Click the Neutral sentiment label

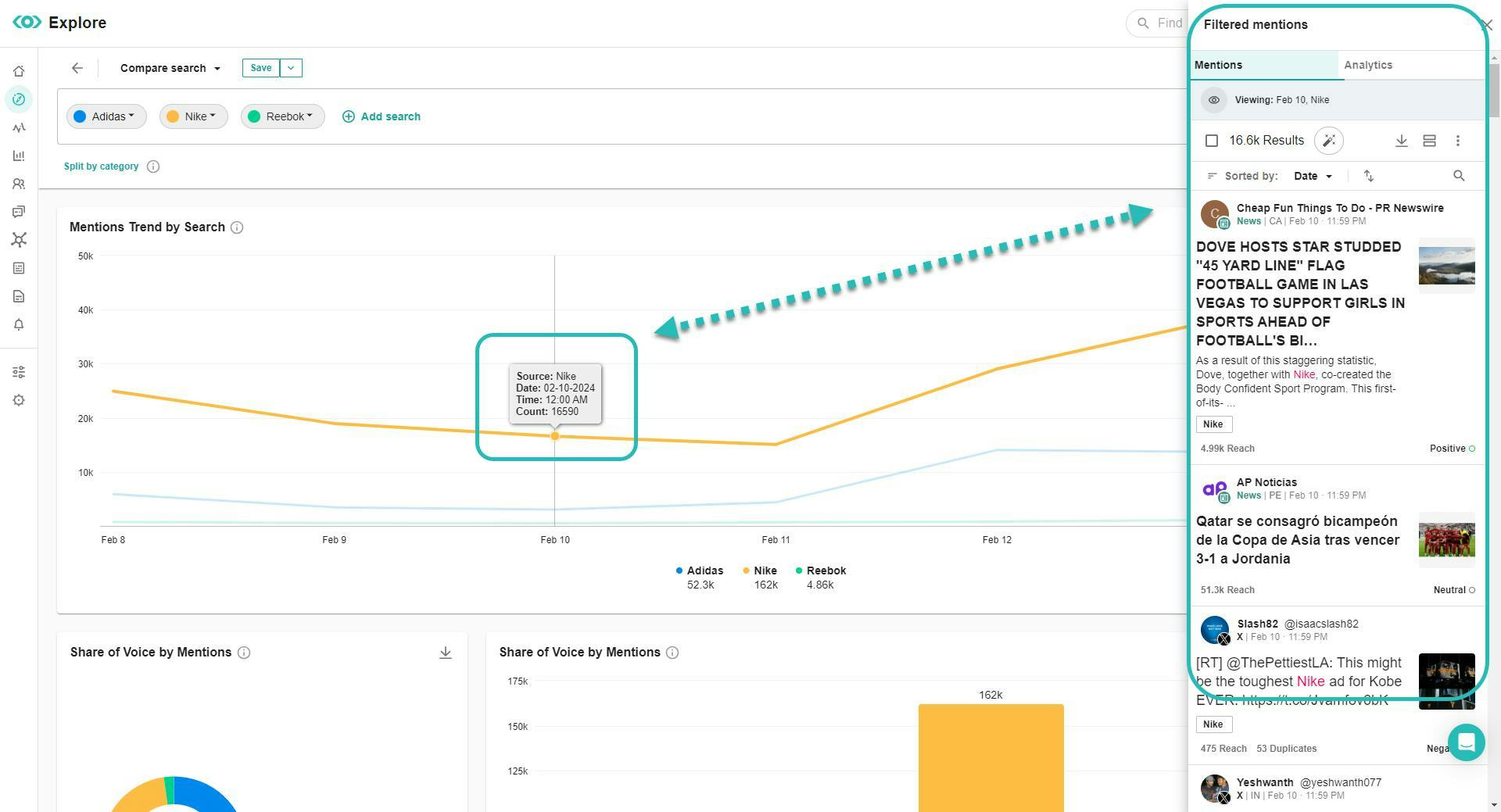pyautogui.click(x=1453, y=590)
